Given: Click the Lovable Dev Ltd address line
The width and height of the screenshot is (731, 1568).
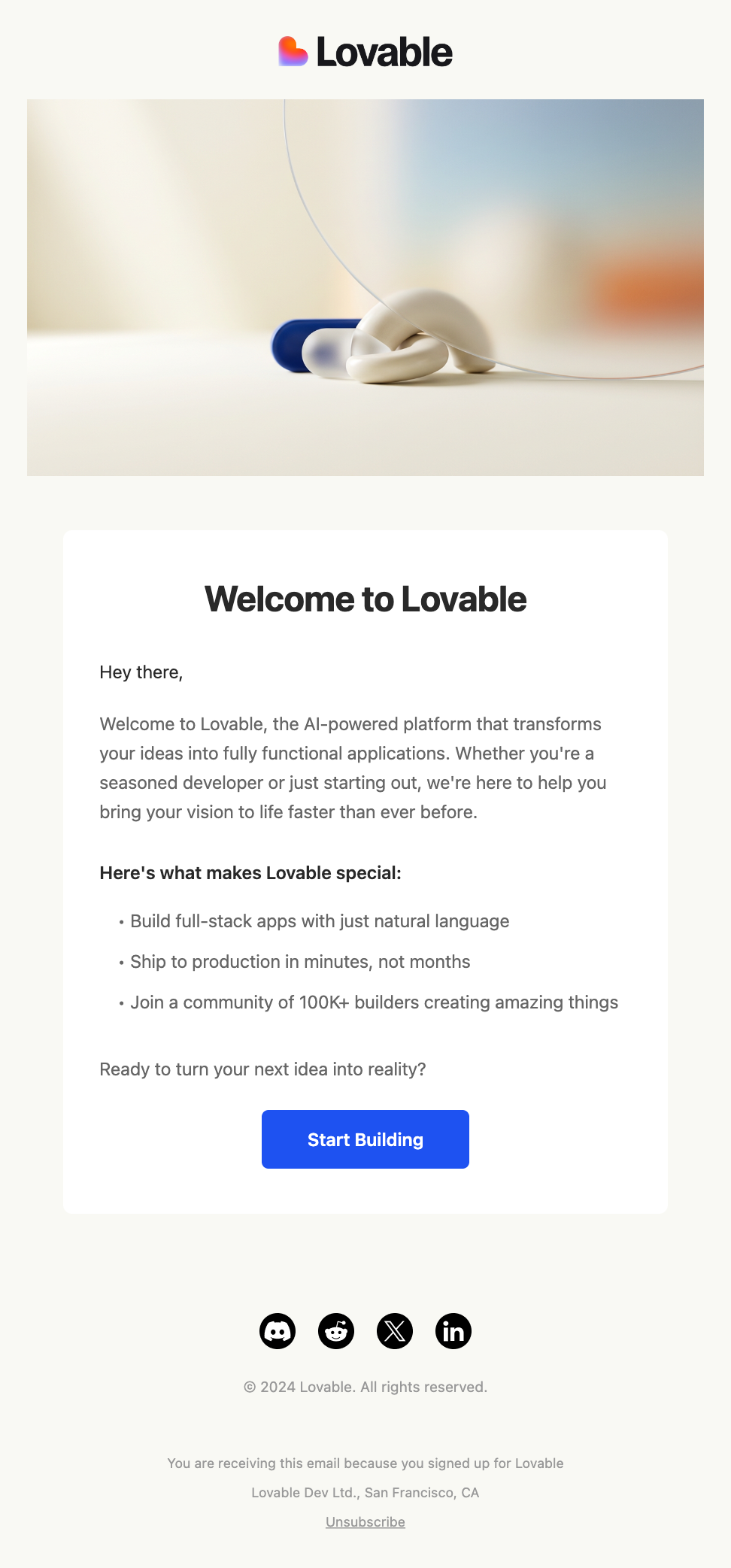Looking at the screenshot, I should coord(365,1492).
